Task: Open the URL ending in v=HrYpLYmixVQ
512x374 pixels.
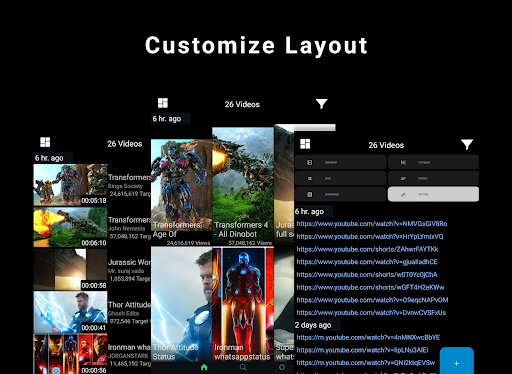Action: (370, 236)
